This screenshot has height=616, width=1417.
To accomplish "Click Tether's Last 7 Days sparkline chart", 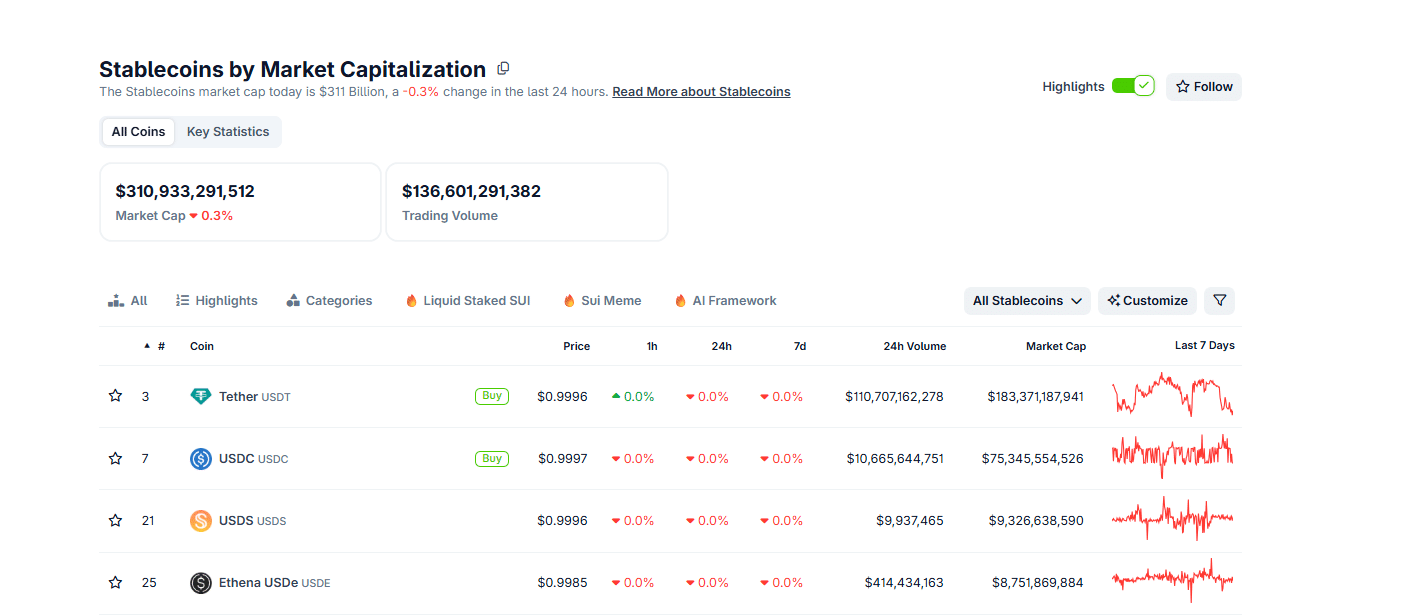I will click(1172, 395).
